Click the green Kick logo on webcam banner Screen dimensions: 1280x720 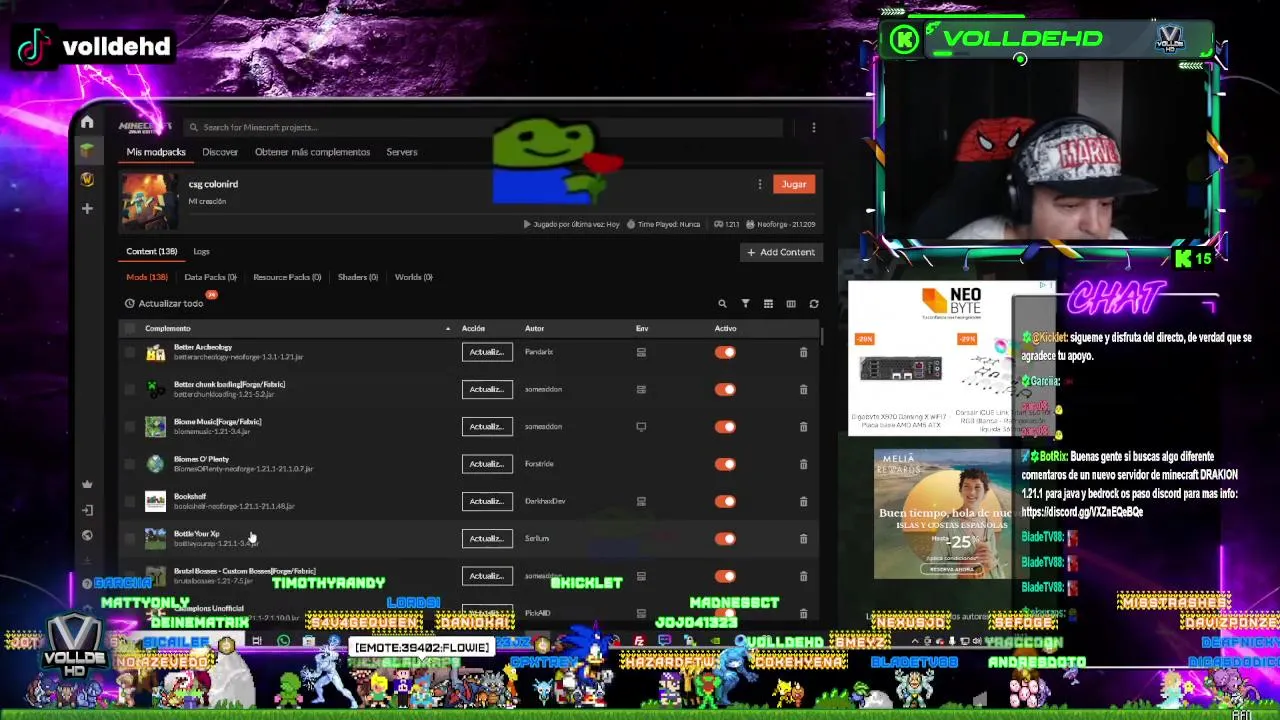coord(904,39)
